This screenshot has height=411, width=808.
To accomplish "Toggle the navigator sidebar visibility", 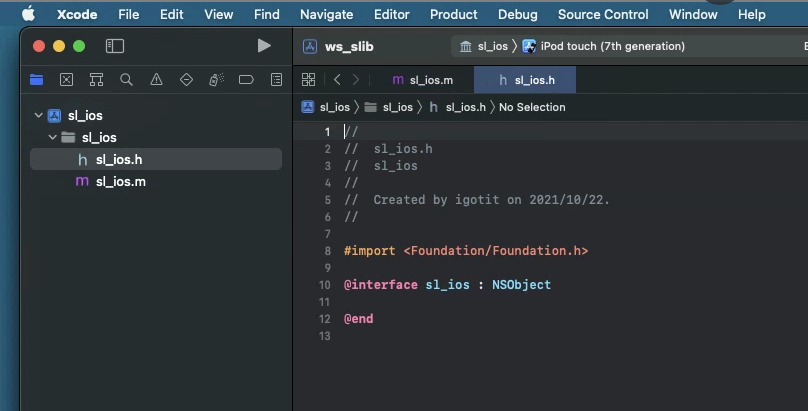I will [x=115, y=46].
